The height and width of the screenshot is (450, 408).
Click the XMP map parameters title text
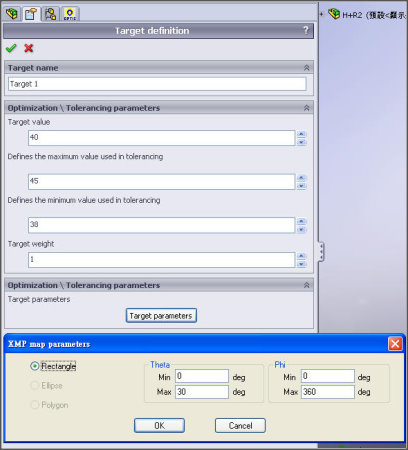49,344
